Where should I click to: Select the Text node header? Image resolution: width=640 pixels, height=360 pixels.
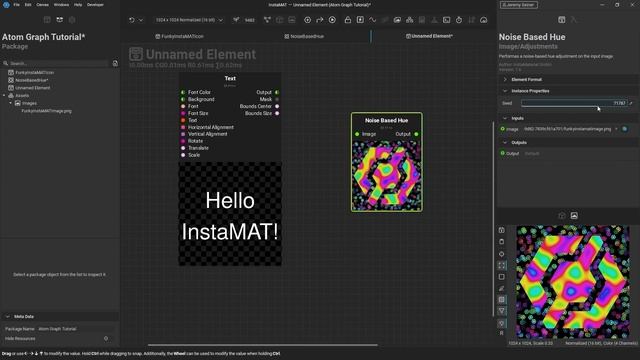(230, 78)
